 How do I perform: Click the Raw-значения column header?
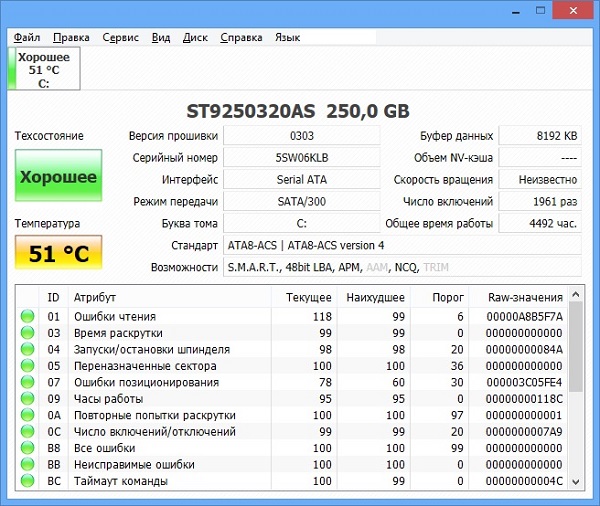point(519,297)
